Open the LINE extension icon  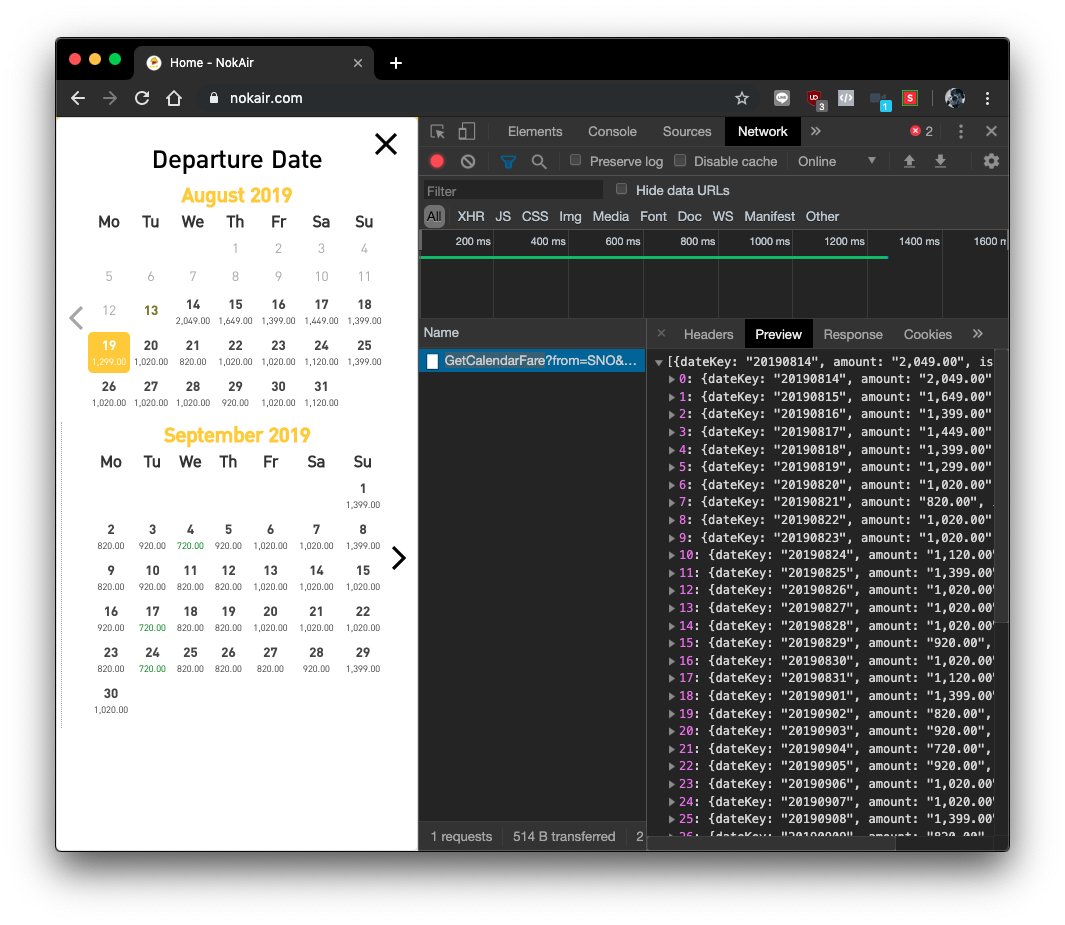coord(782,98)
